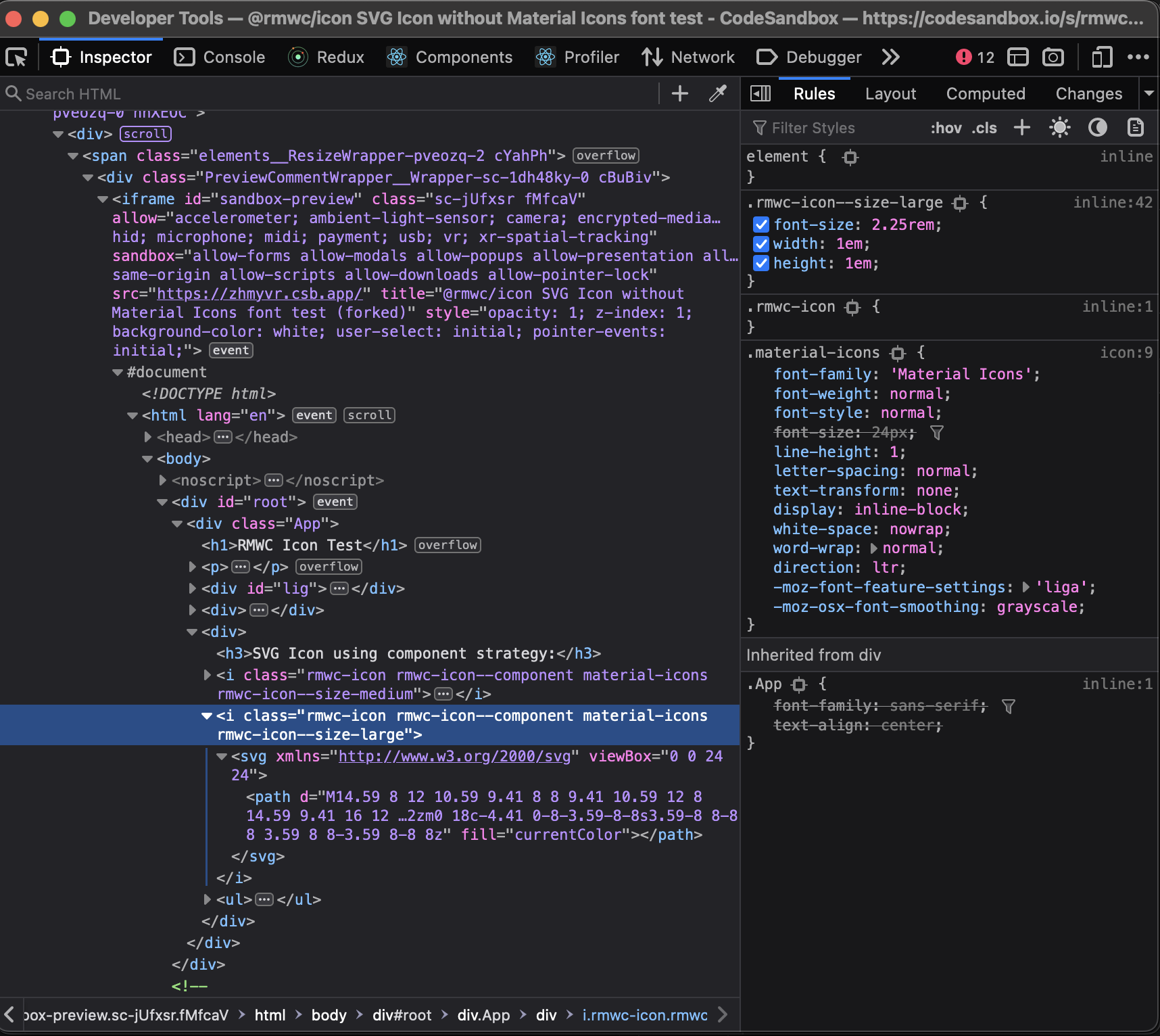Toggle dark color scheme simulation
The width and height of the screenshot is (1160, 1036).
(x=1096, y=127)
